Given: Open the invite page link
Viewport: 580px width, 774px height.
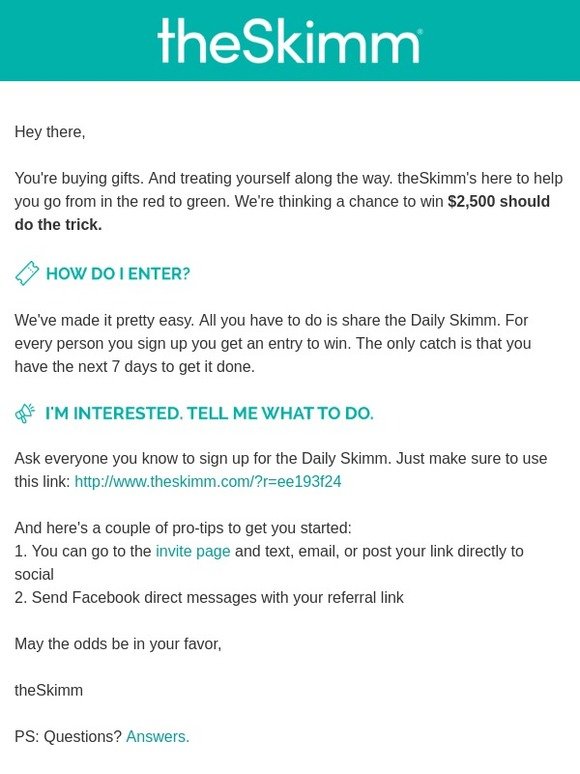Looking at the screenshot, I should point(193,551).
